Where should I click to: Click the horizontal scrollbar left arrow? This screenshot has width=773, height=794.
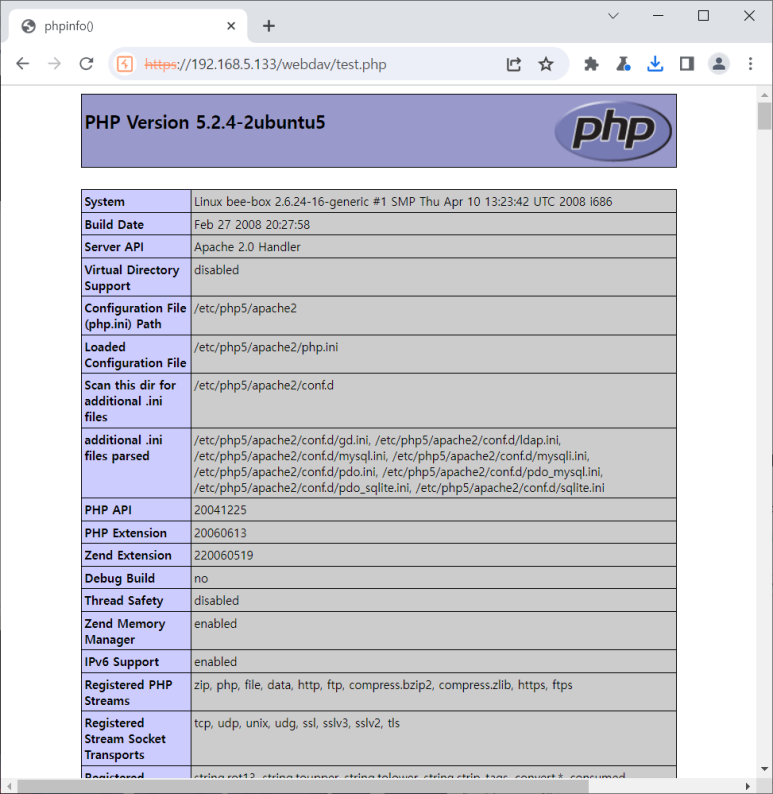point(9,786)
